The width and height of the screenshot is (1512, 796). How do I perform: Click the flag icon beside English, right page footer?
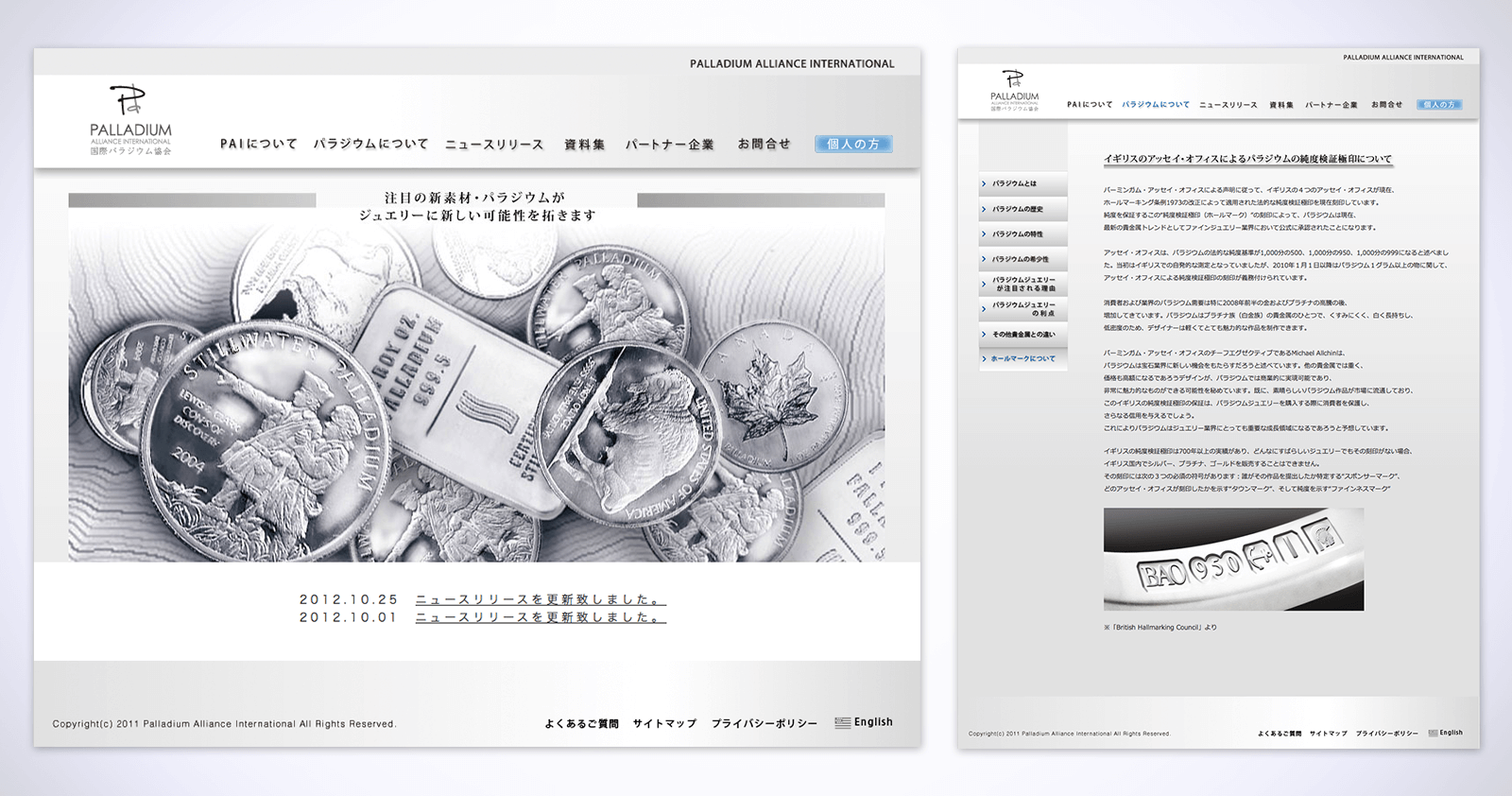coord(1433,733)
